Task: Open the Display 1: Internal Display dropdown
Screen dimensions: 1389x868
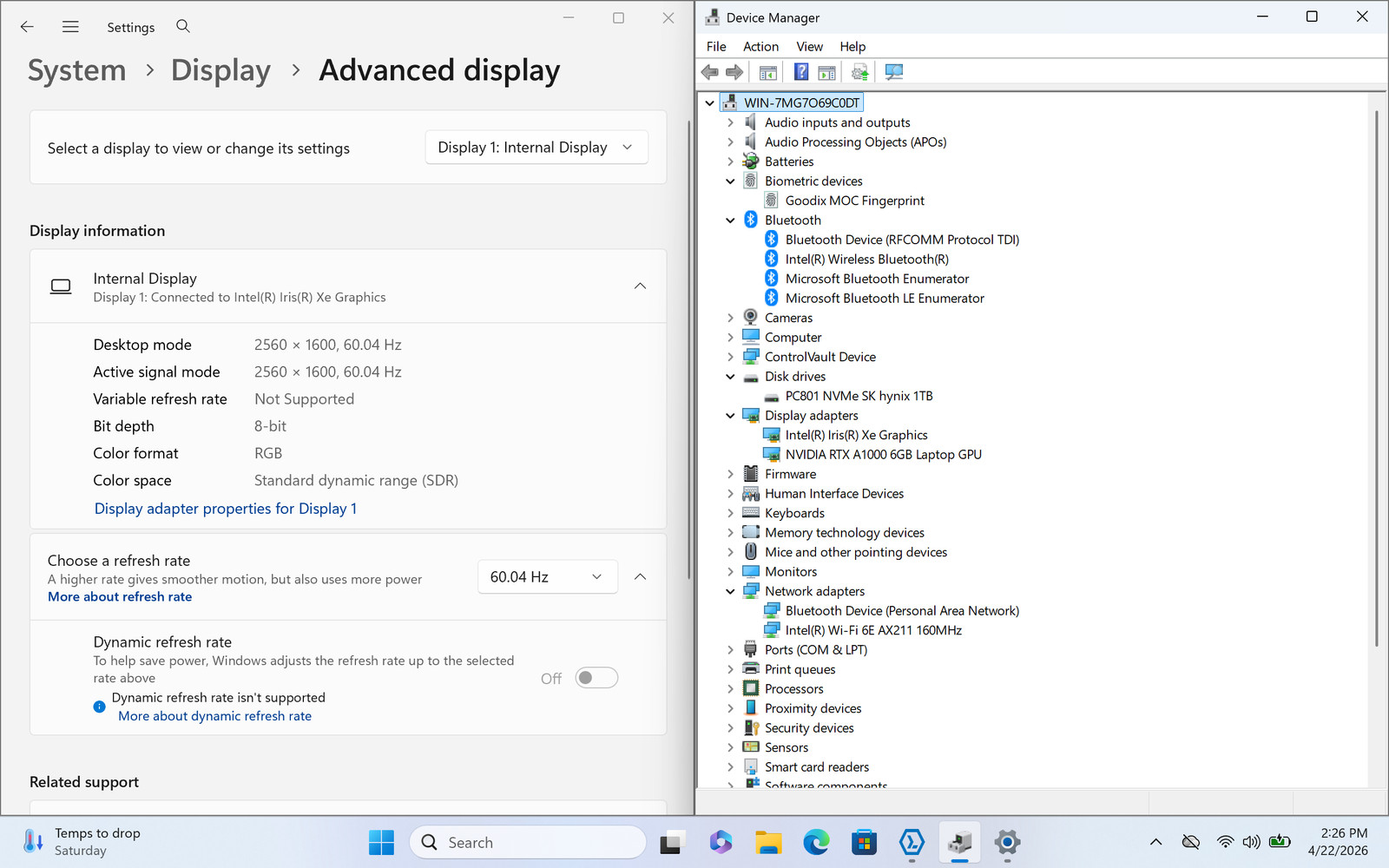Action: coord(537,148)
